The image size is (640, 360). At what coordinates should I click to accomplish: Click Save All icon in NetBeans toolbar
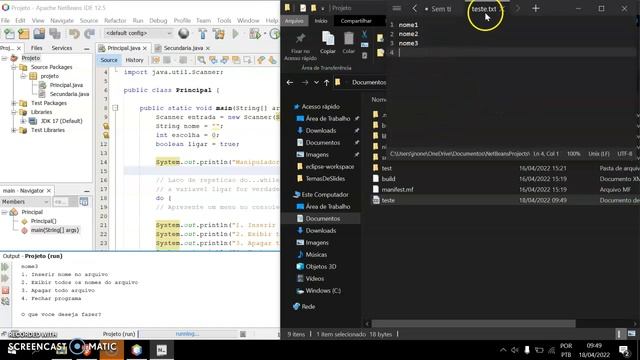click(55, 34)
